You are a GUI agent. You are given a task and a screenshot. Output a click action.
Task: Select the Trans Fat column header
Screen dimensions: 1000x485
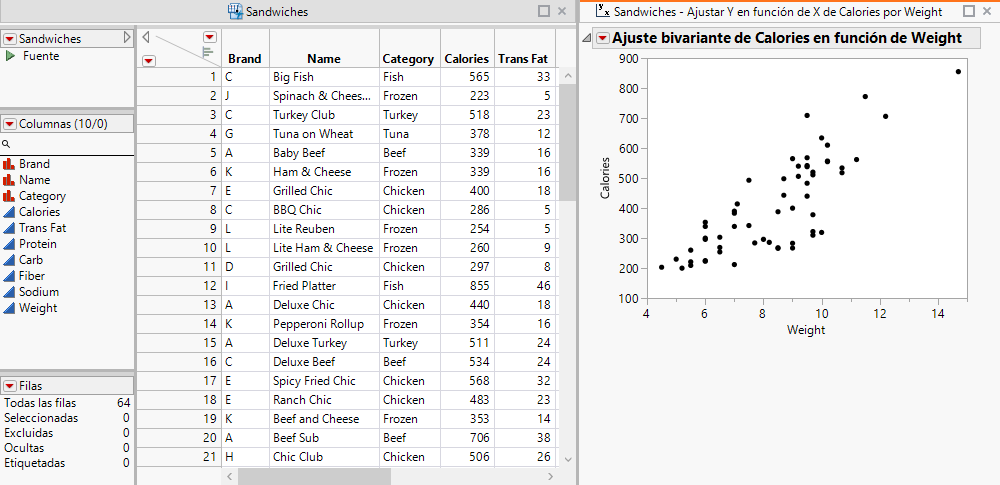click(523, 59)
